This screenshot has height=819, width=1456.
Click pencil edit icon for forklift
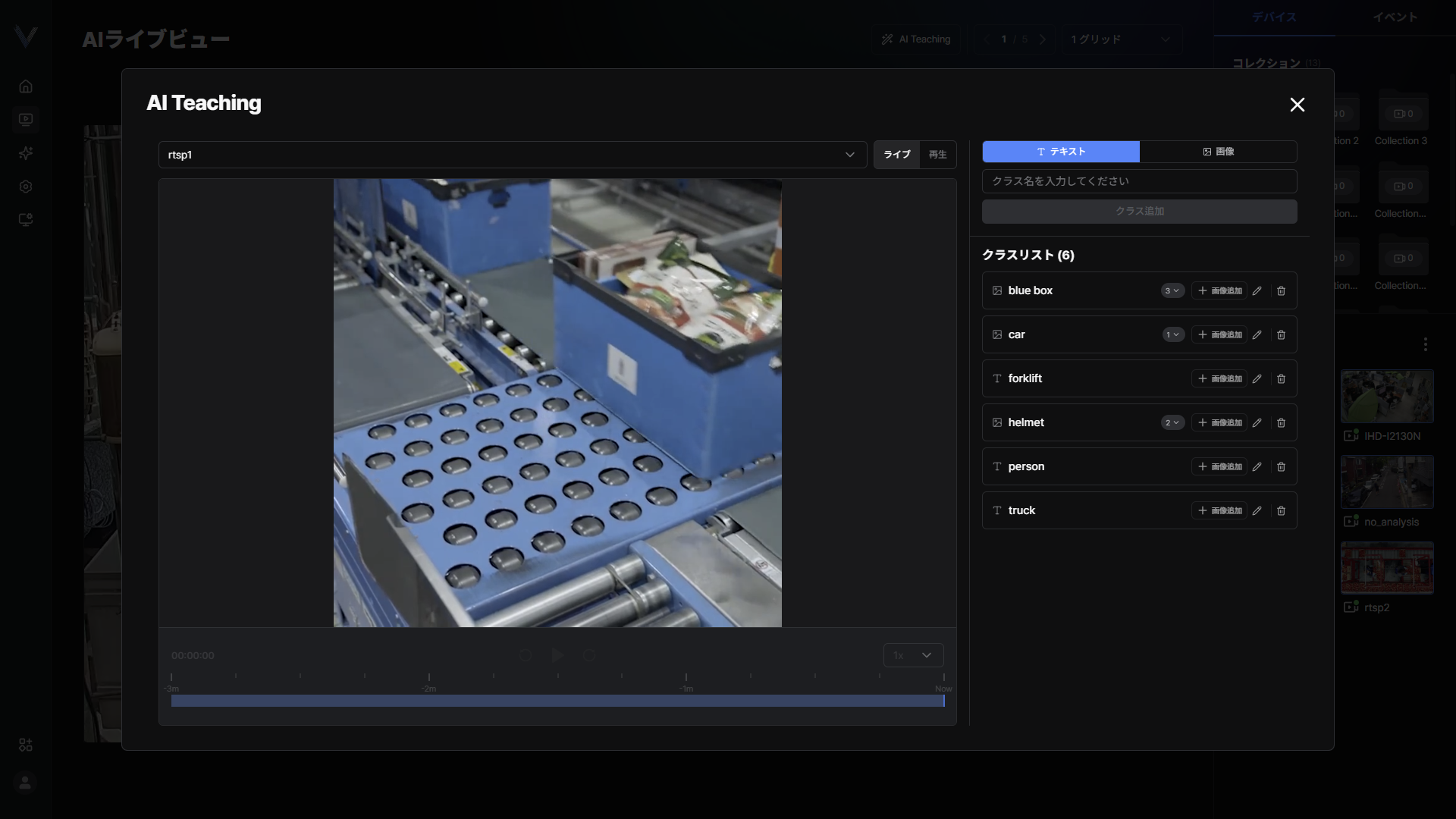point(1257,378)
